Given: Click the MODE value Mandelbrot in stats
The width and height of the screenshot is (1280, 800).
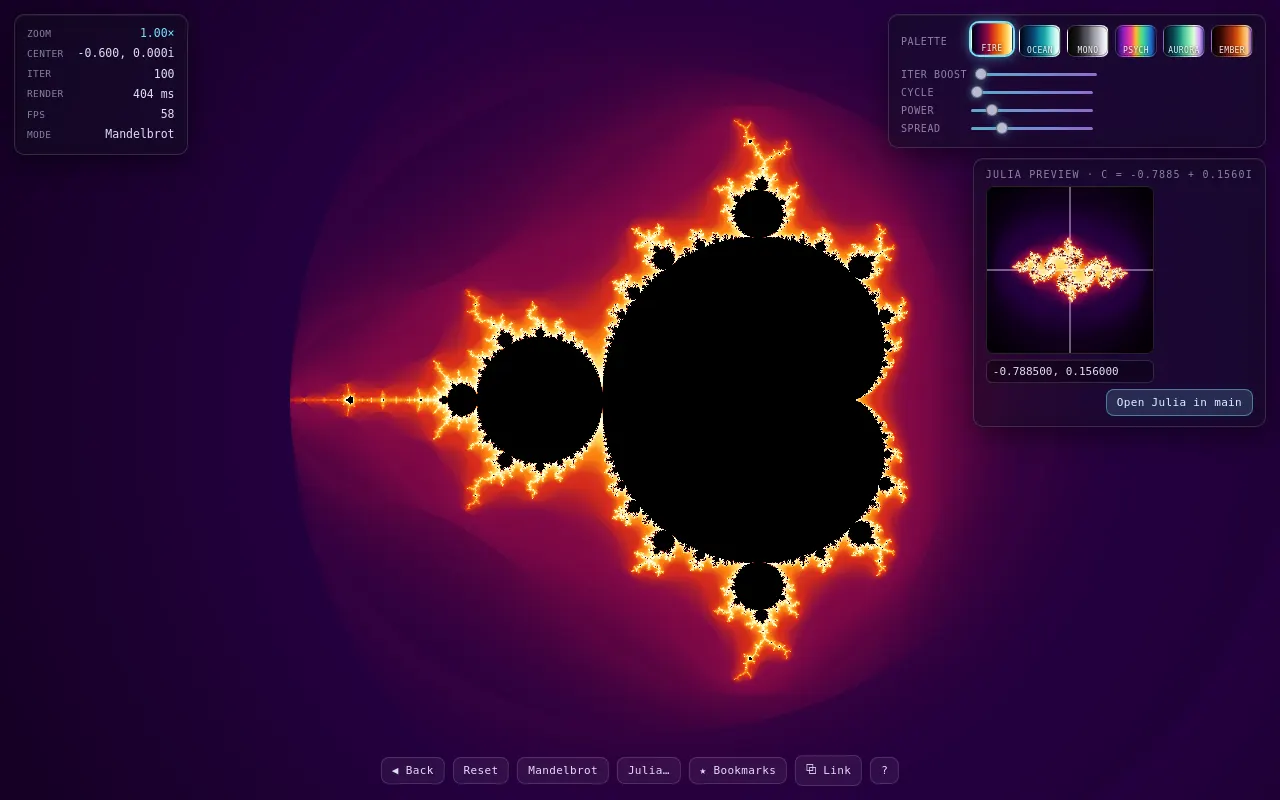Looking at the screenshot, I should (139, 134).
